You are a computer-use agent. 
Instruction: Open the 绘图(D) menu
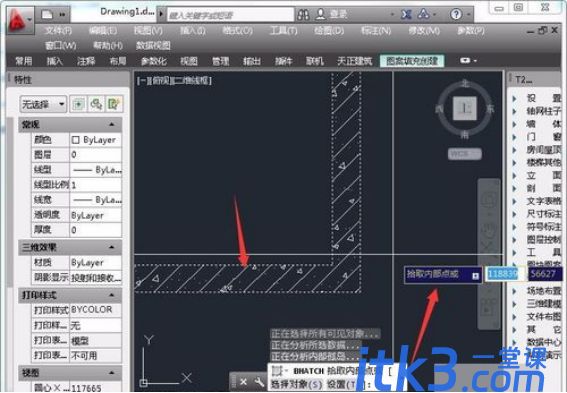pyautogui.click(x=329, y=31)
